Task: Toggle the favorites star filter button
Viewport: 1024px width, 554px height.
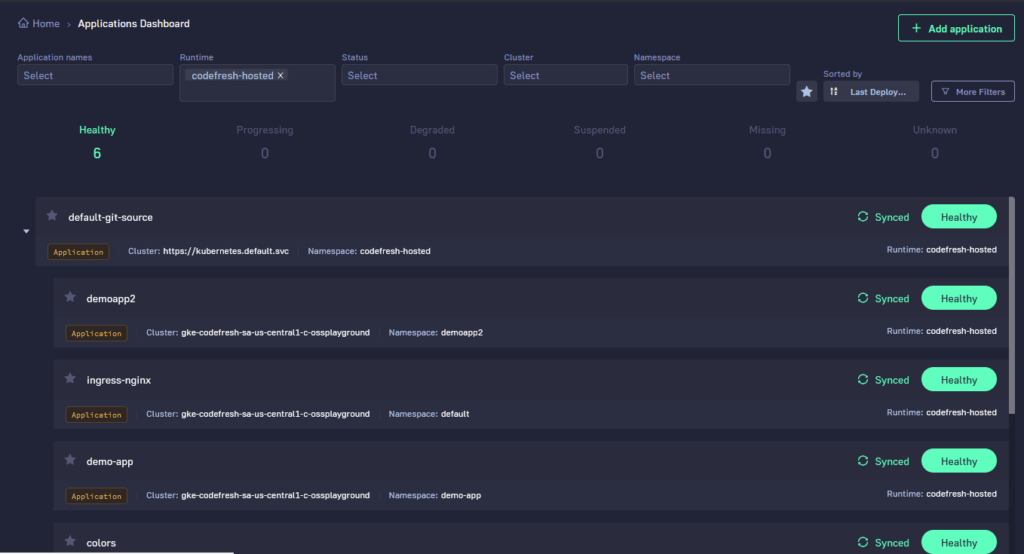Action: [807, 91]
